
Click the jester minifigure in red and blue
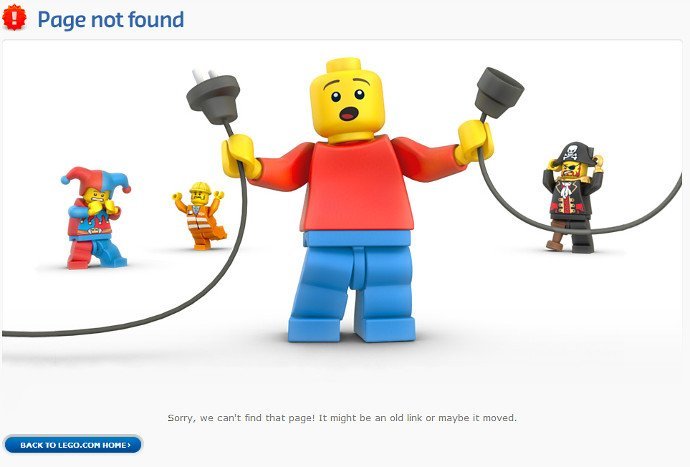coord(95,217)
